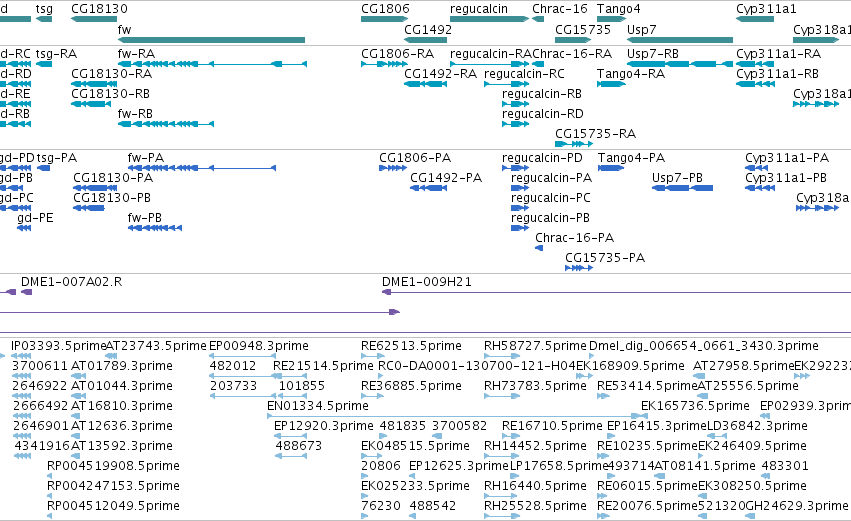Click the regucalcin-PB protein label
The height and width of the screenshot is (521, 851).
coord(550,219)
